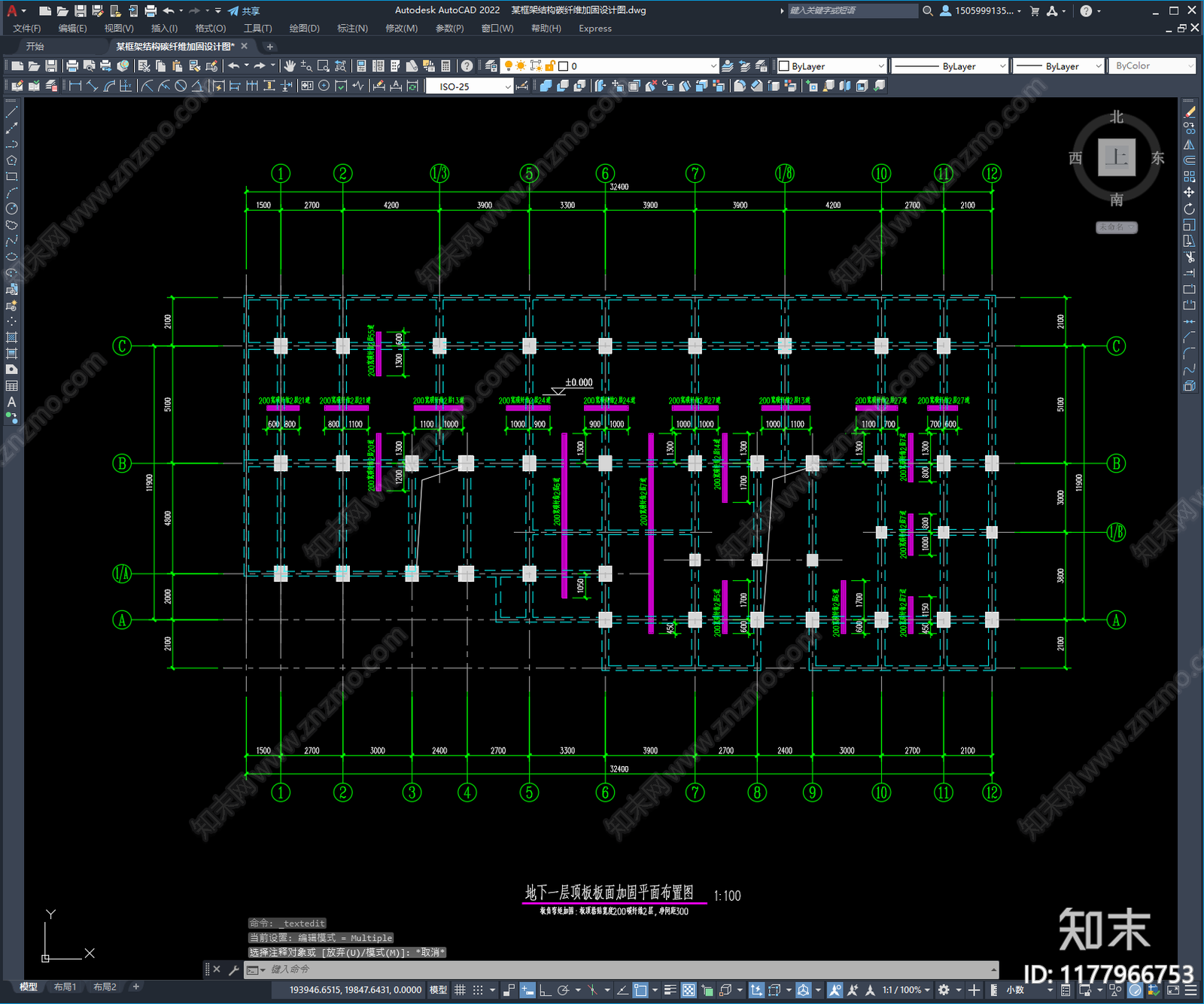
Task: Open the ByLayer color dropdown
Action: [832, 66]
